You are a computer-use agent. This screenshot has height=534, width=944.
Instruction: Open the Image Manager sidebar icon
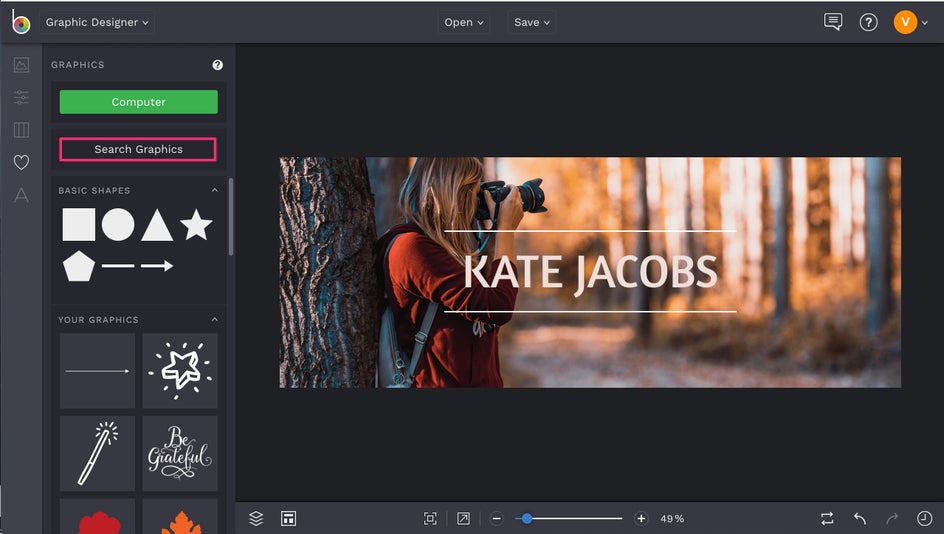click(21, 65)
